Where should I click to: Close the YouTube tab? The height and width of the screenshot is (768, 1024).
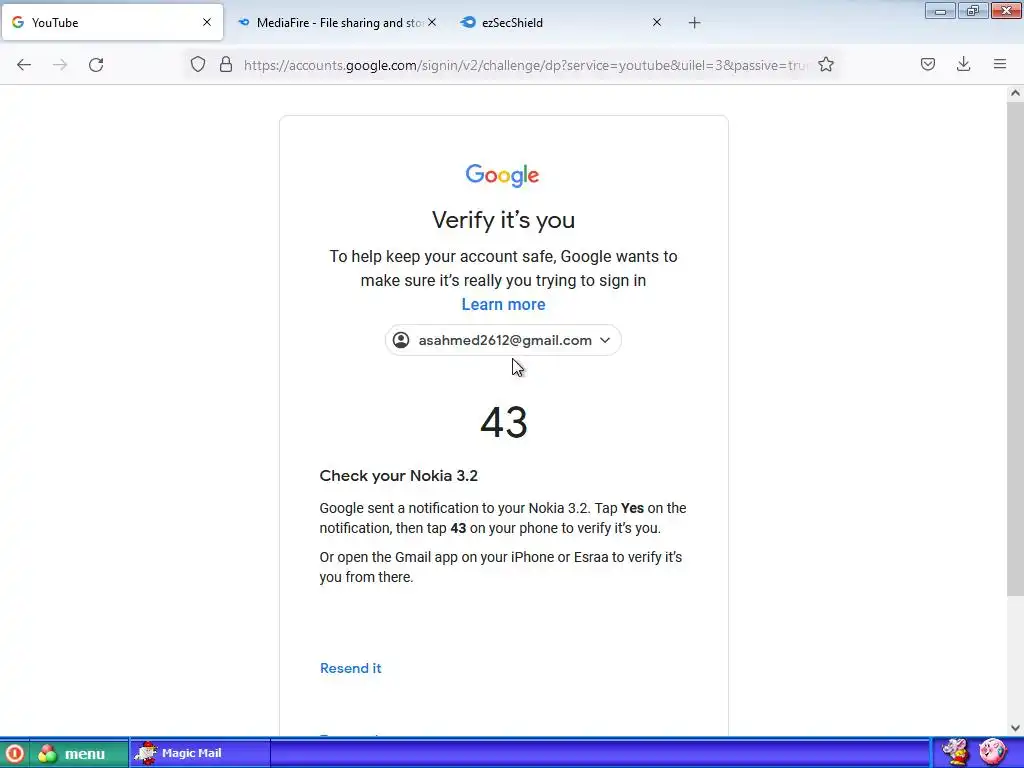[207, 22]
